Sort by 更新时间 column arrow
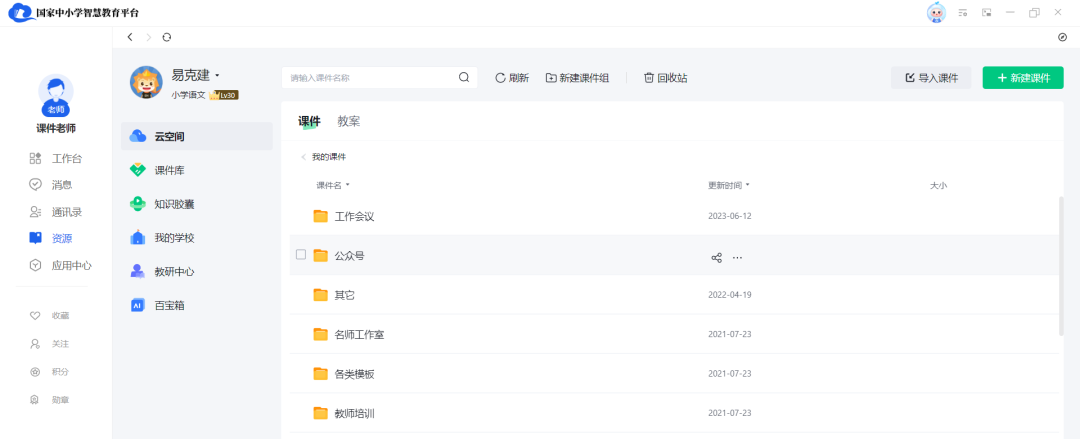Viewport: 1080px width, 439px height. [x=748, y=186]
